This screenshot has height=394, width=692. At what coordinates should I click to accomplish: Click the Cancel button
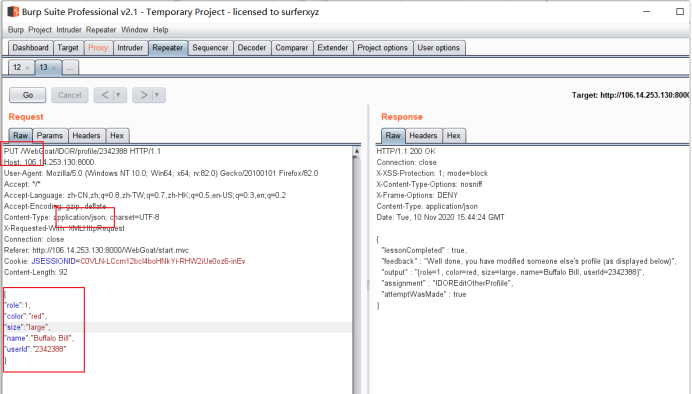coord(70,95)
